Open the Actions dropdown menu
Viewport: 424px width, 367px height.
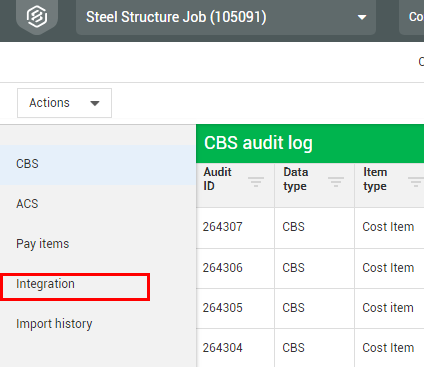tap(64, 103)
